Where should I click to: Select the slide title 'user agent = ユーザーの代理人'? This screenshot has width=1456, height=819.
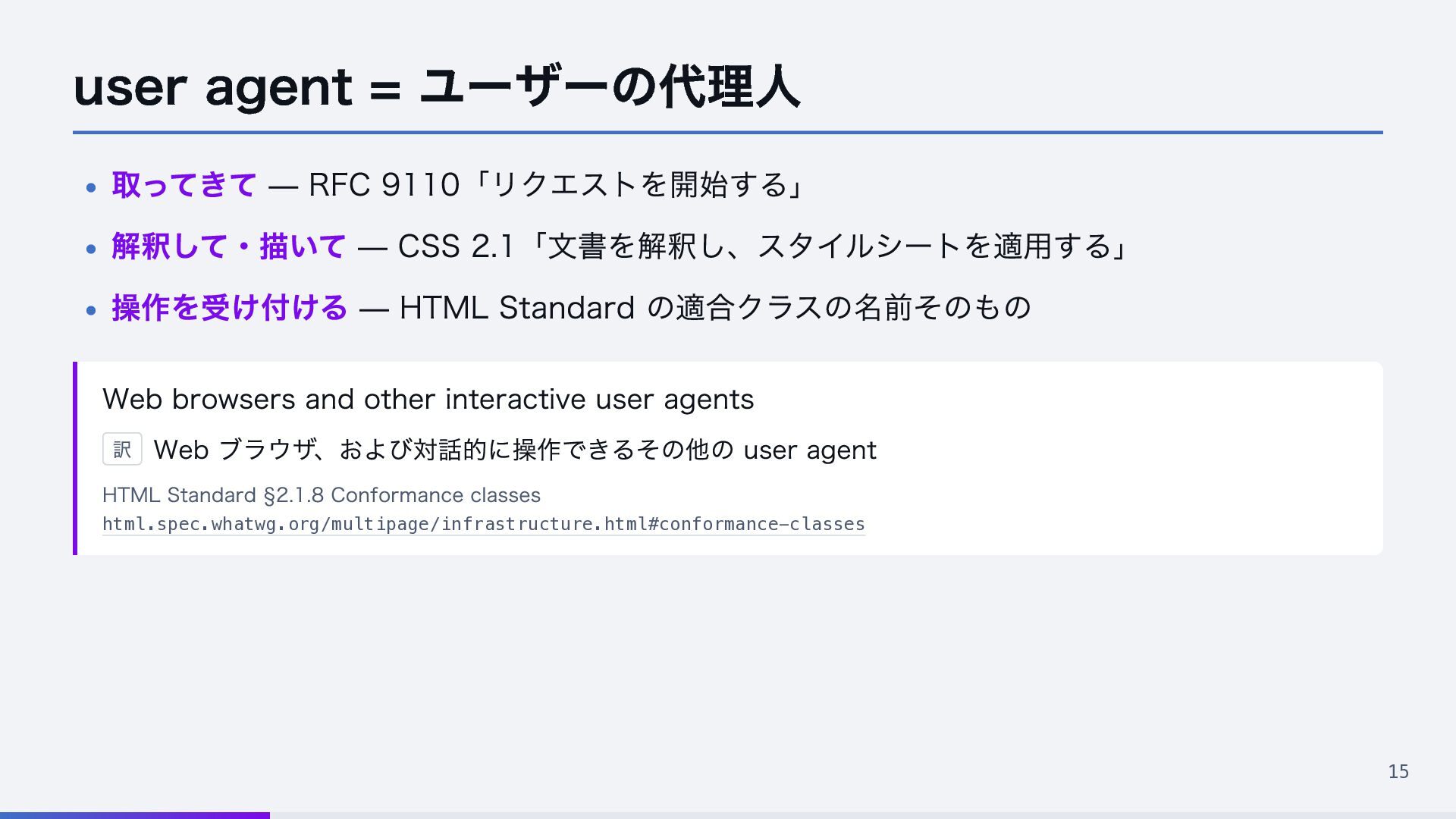coord(437,87)
